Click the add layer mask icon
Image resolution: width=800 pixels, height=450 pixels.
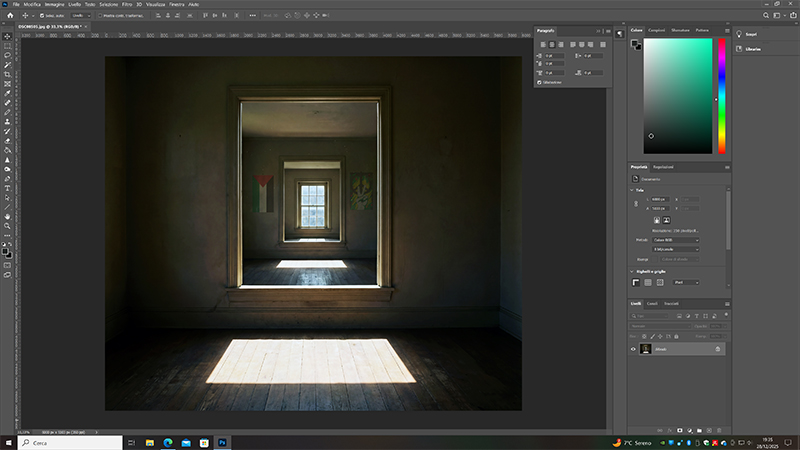point(680,431)
